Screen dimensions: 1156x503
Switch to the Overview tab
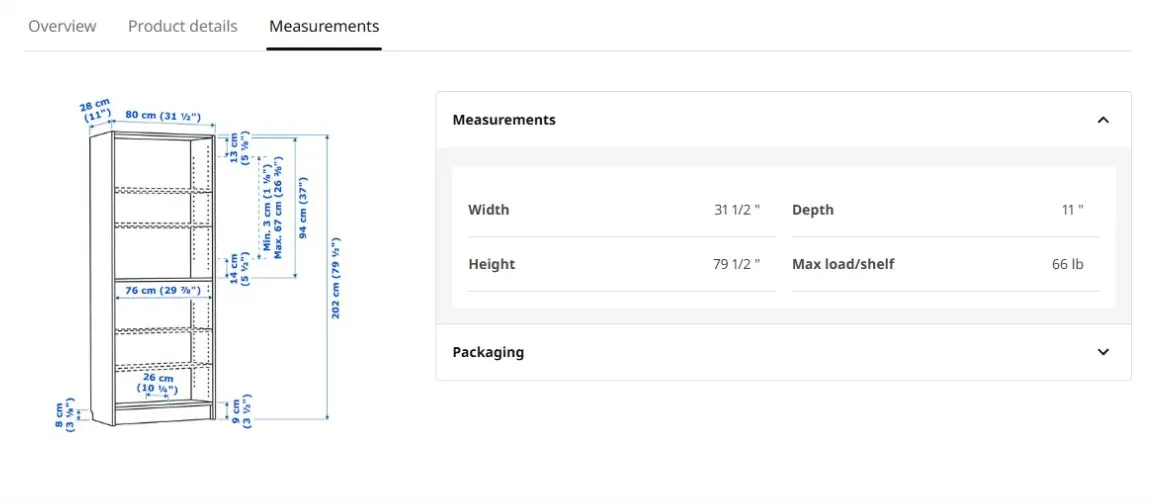(62, 27)
